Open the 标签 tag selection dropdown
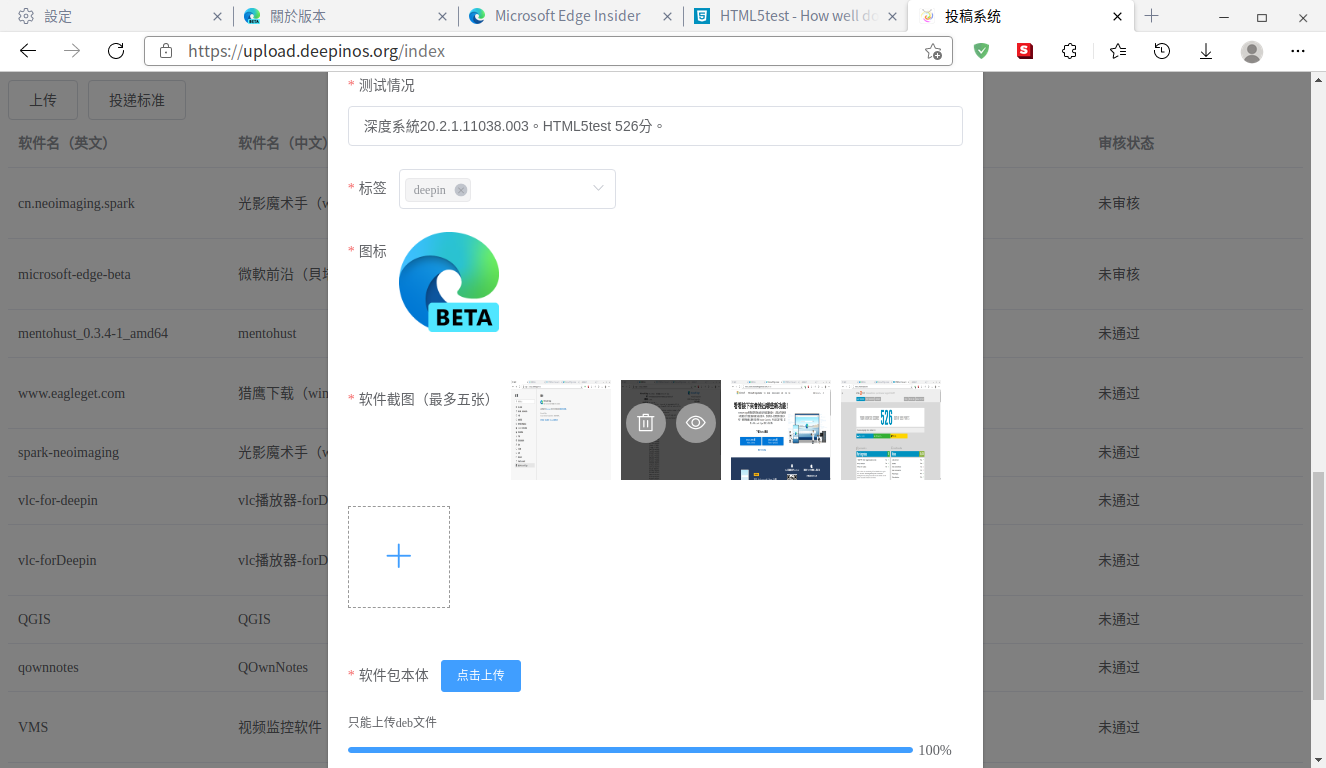 (x=597, y=189)
